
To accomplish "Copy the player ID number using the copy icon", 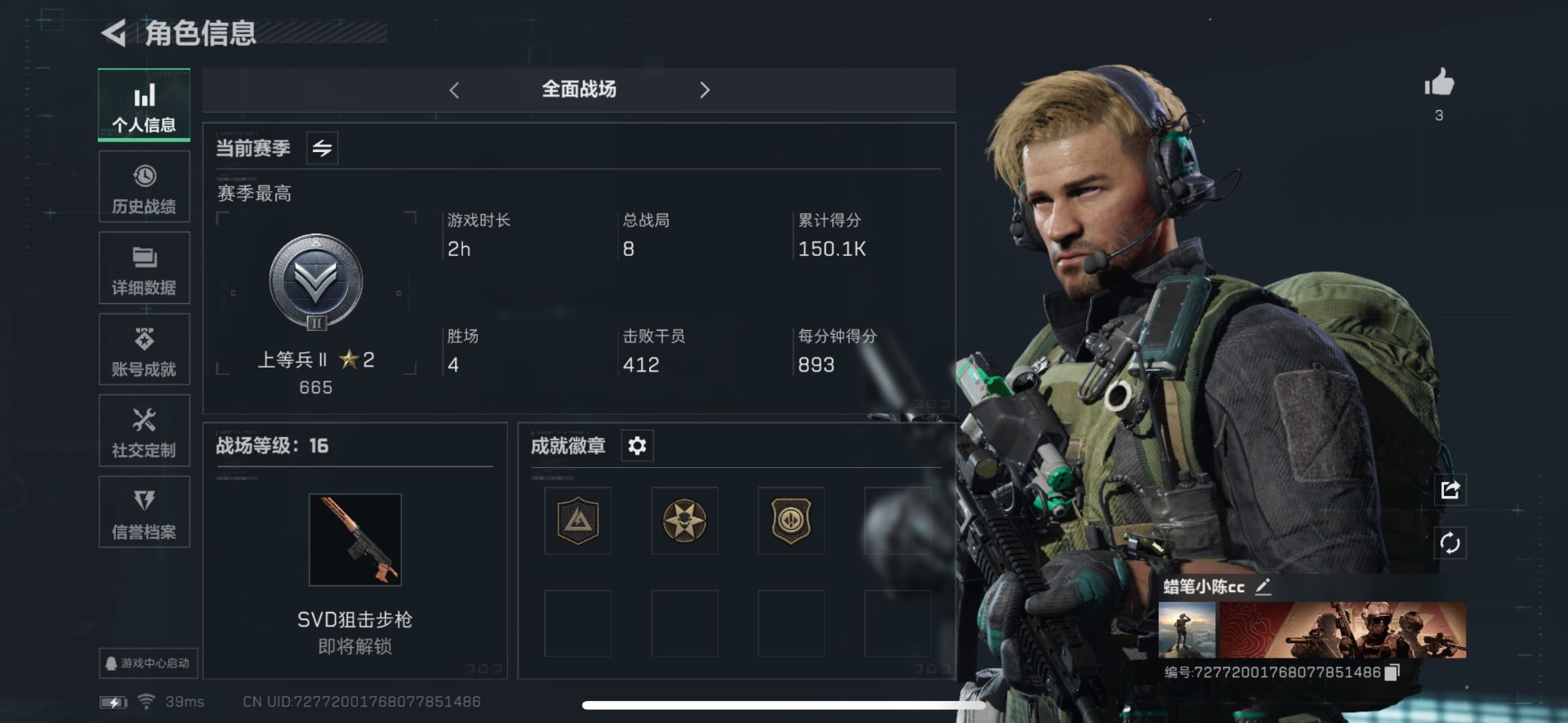I will click(1392, 672).
